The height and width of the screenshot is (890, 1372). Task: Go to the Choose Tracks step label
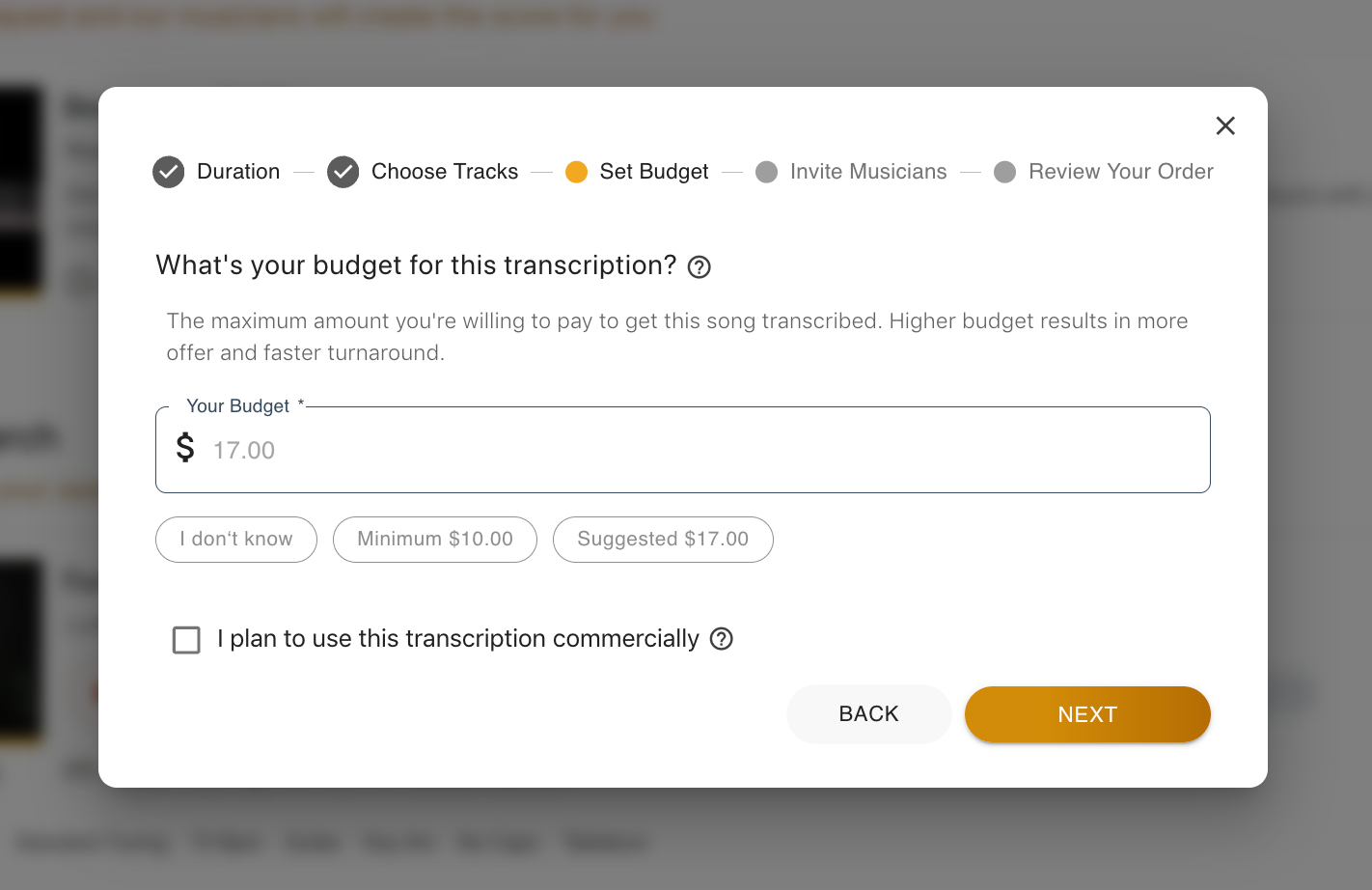tap(445, 172)
